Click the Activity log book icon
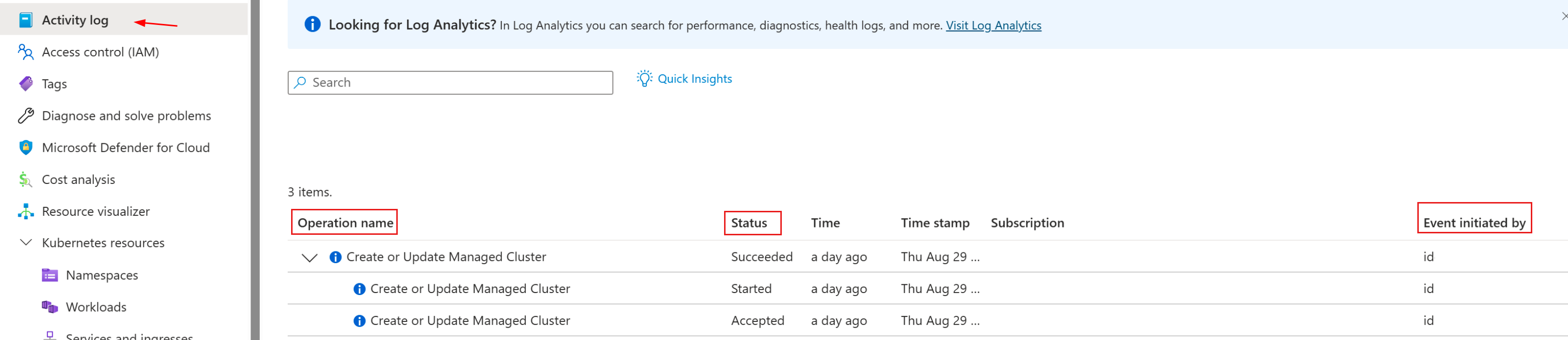The height and width of the screenshot is (340, 1568). [x=25, y=20]
